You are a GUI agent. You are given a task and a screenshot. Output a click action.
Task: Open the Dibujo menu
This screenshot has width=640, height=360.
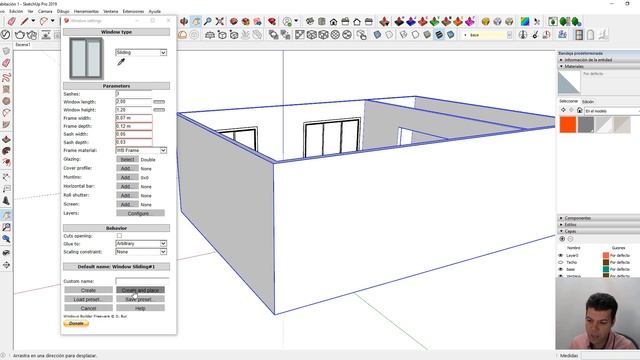pyautogui.click(x=63, y=11)
